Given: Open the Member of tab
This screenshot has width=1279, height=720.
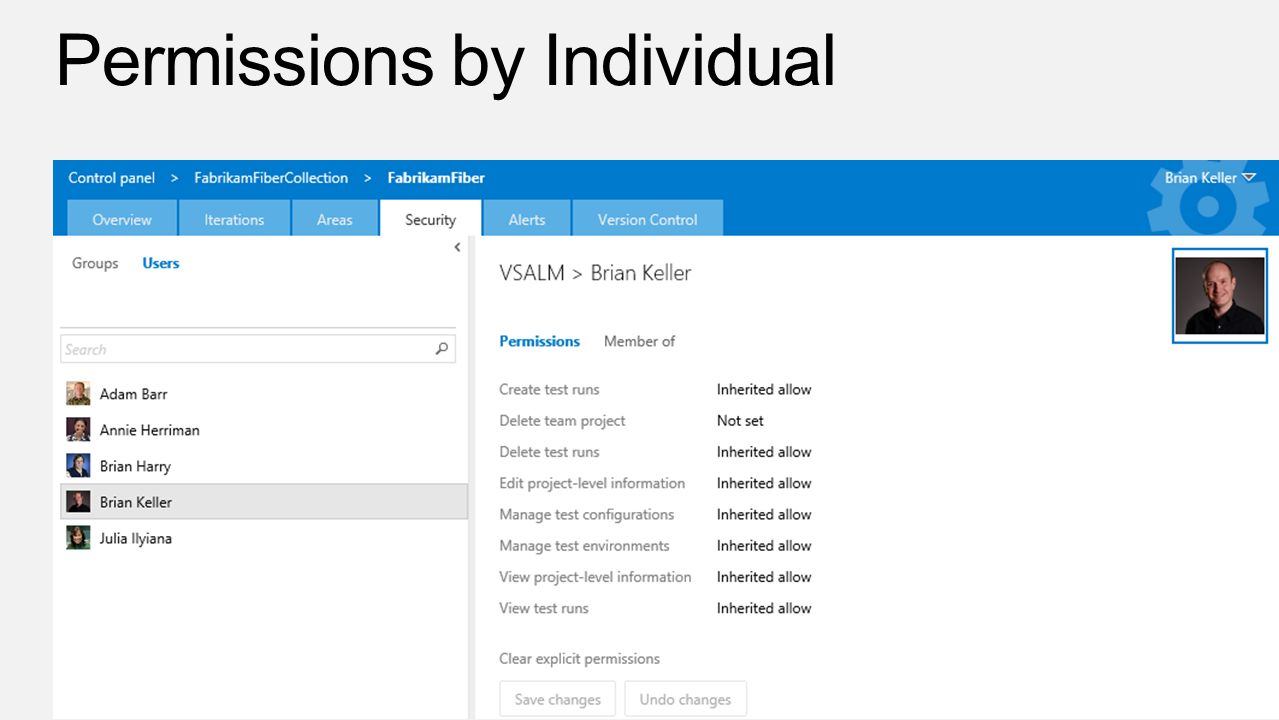Looking at the screenshot, I should pos(639,341).
